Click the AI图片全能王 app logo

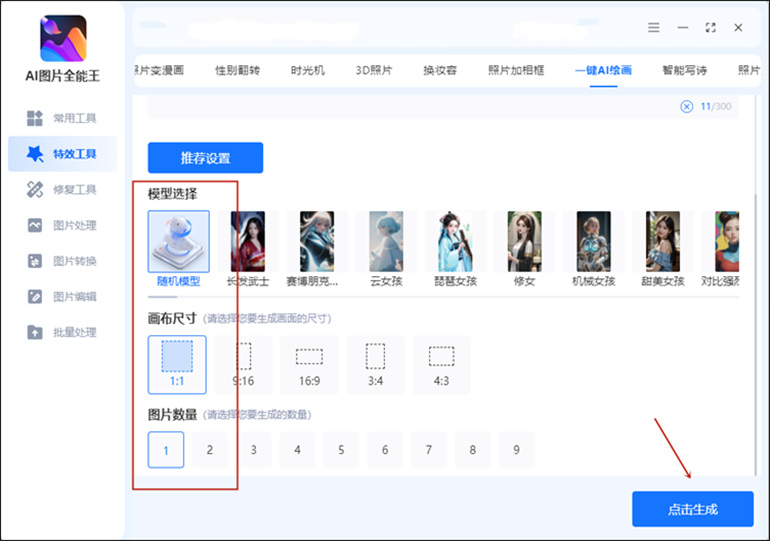pos(63,38)
